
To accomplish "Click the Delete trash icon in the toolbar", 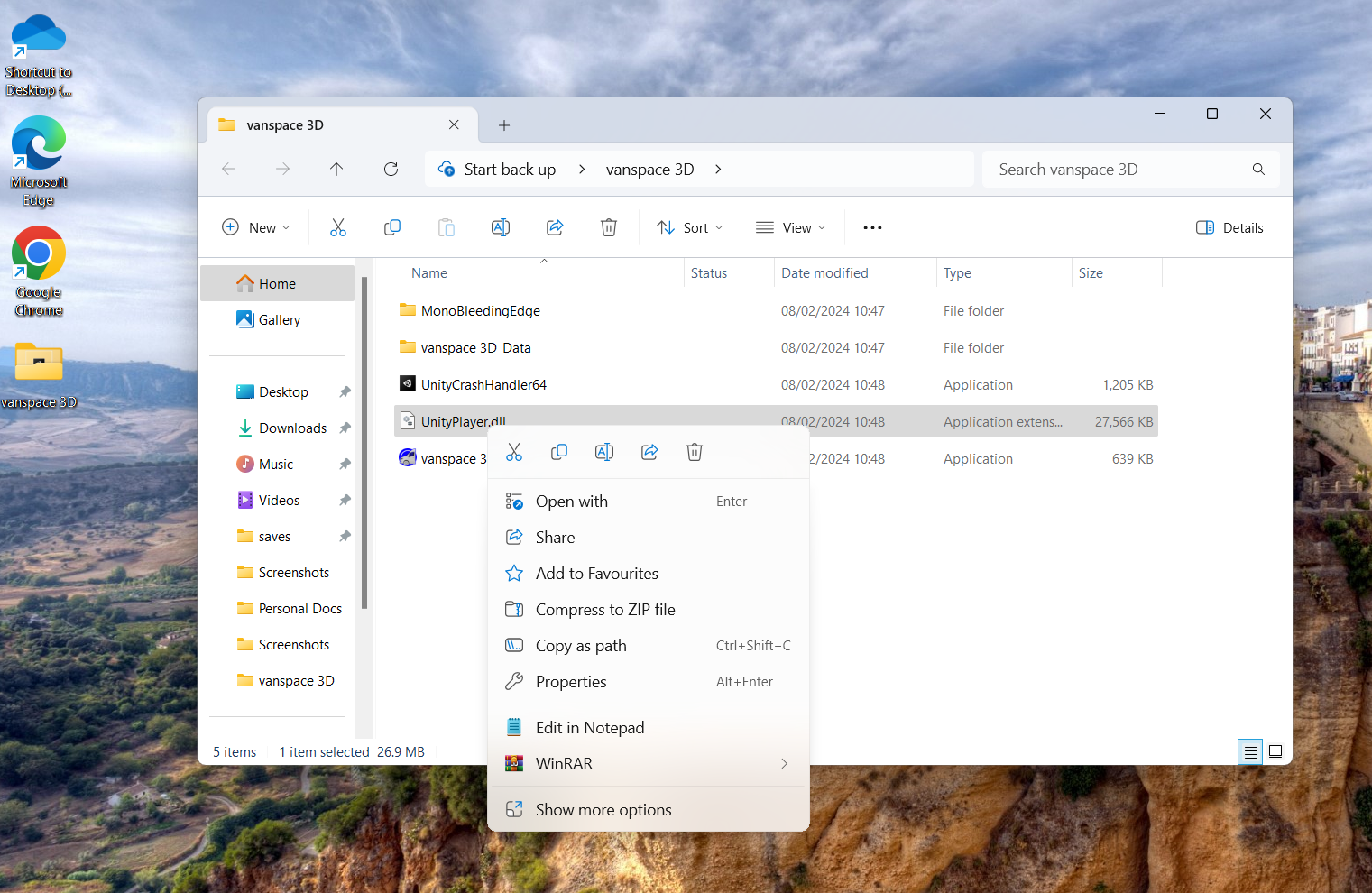I will coord(609,227).
